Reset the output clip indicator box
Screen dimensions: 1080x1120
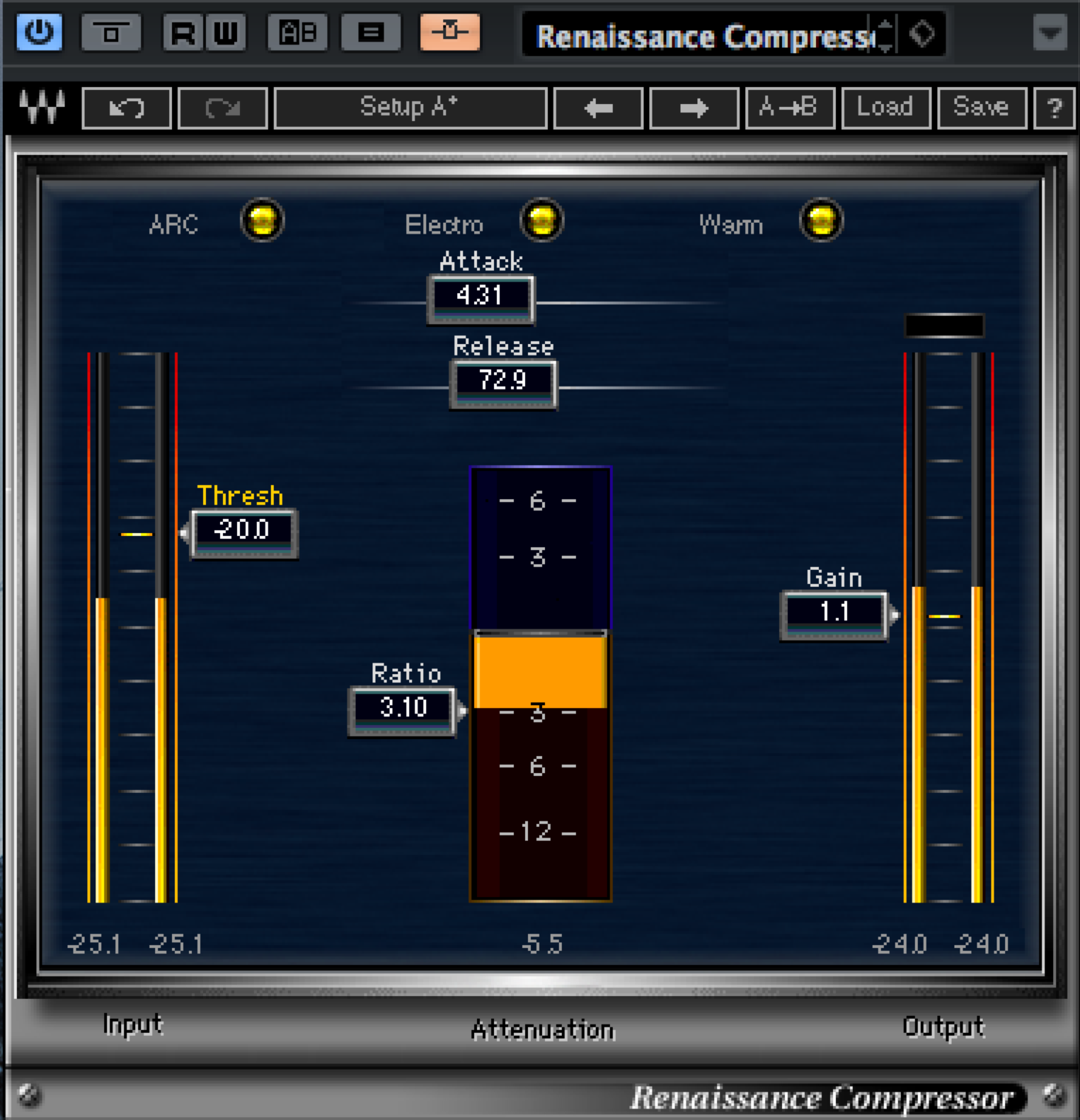pos(944,326)
